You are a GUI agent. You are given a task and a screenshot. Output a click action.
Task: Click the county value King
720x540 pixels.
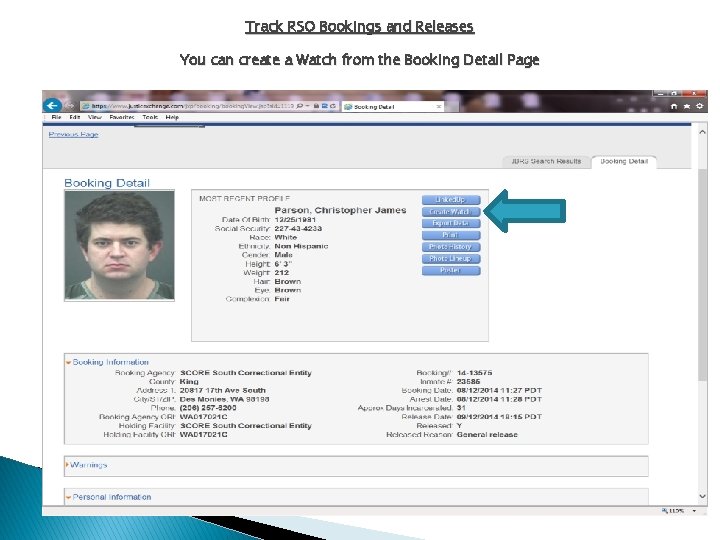[189, 382]
